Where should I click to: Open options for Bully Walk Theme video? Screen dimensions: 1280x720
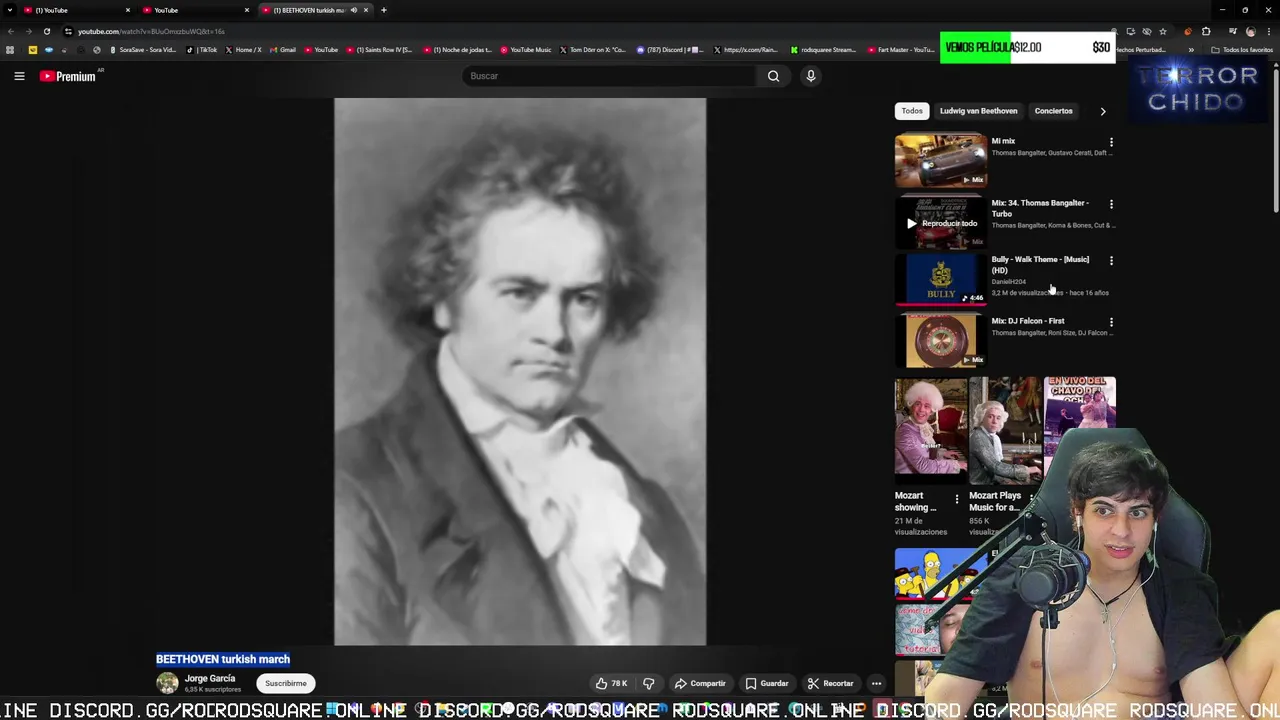point(1111,260)
